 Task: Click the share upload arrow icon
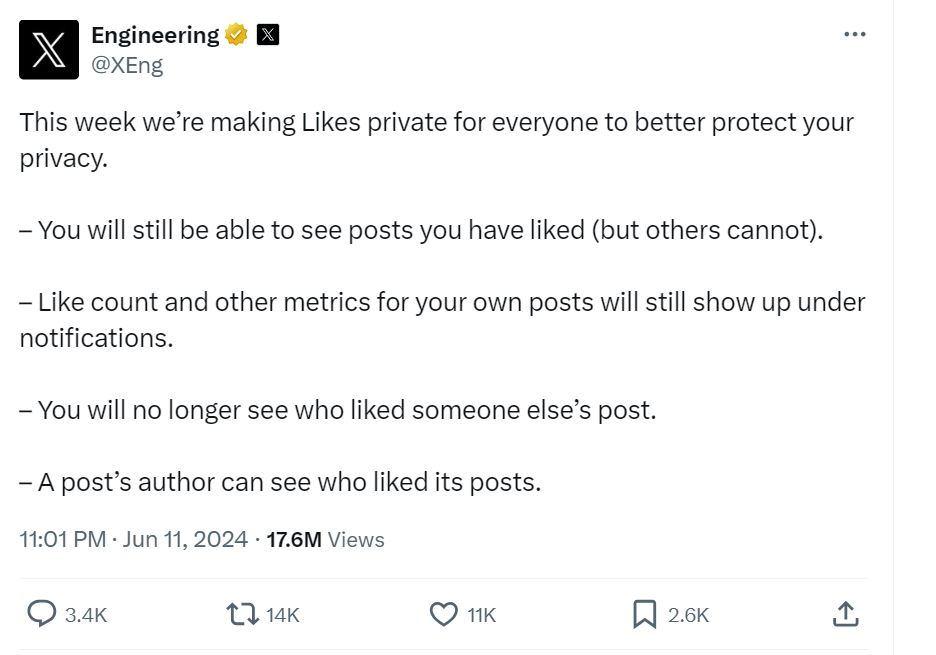pyautogui.click(x=845, y=613)
